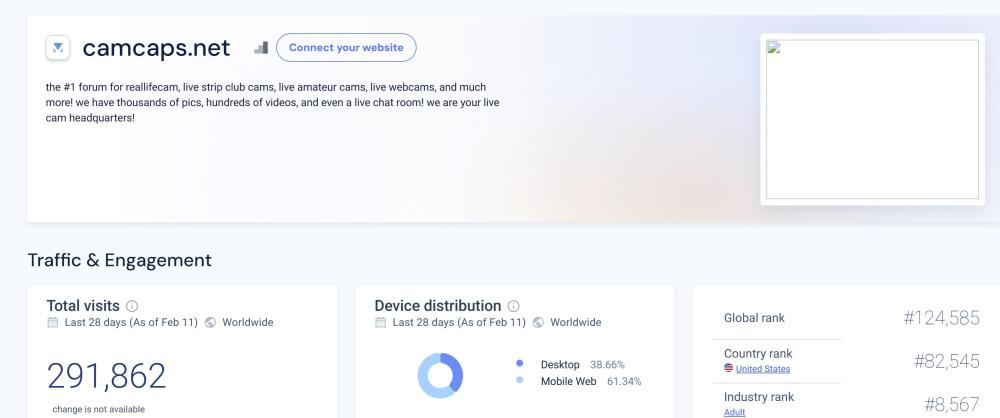Click the camcaps.net site favicon
The image size is (1000, 418).
click(58, 48)
